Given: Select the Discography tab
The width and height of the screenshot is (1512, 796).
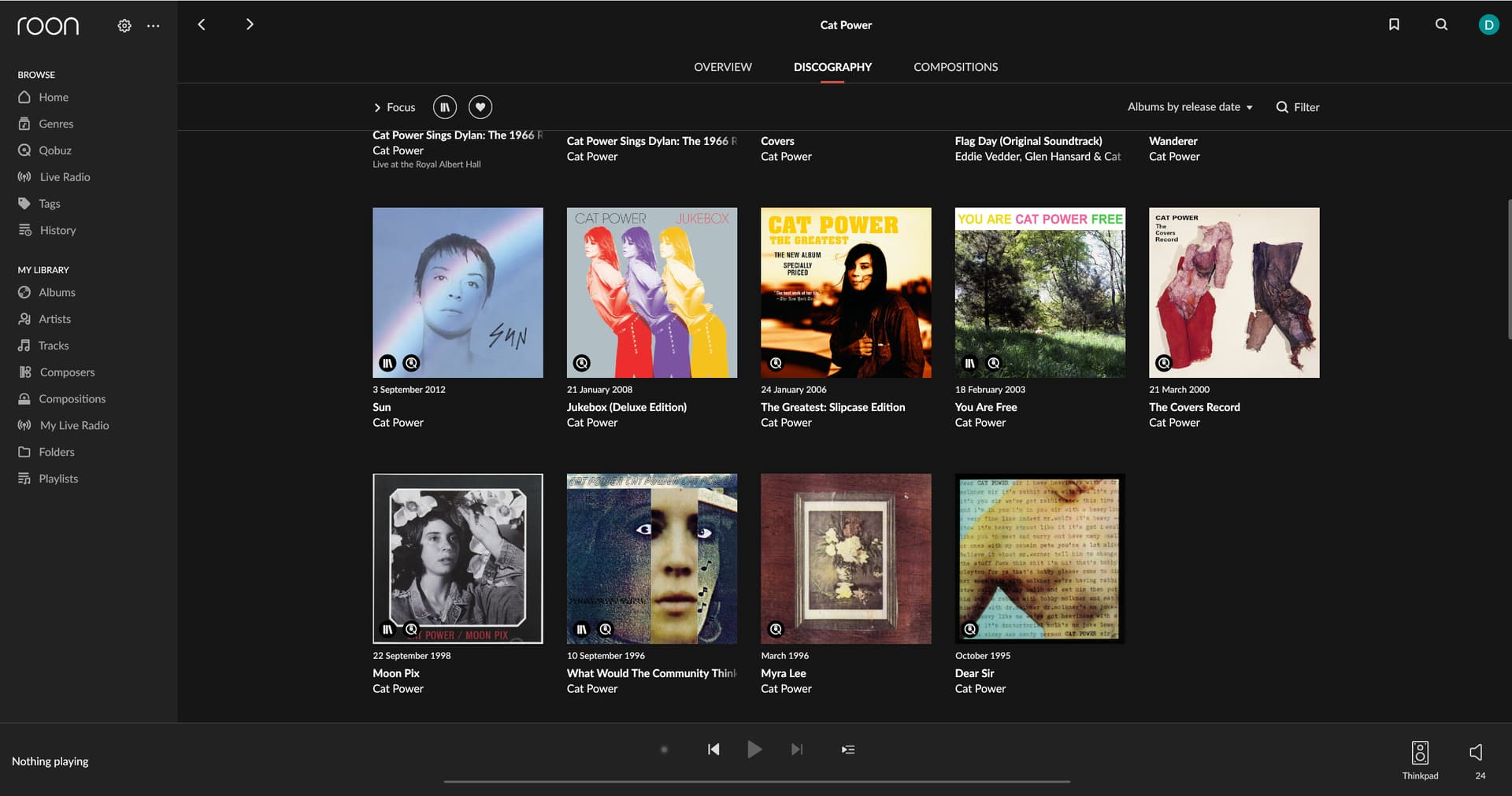Looking at the screenshot, I should (832, 67).
